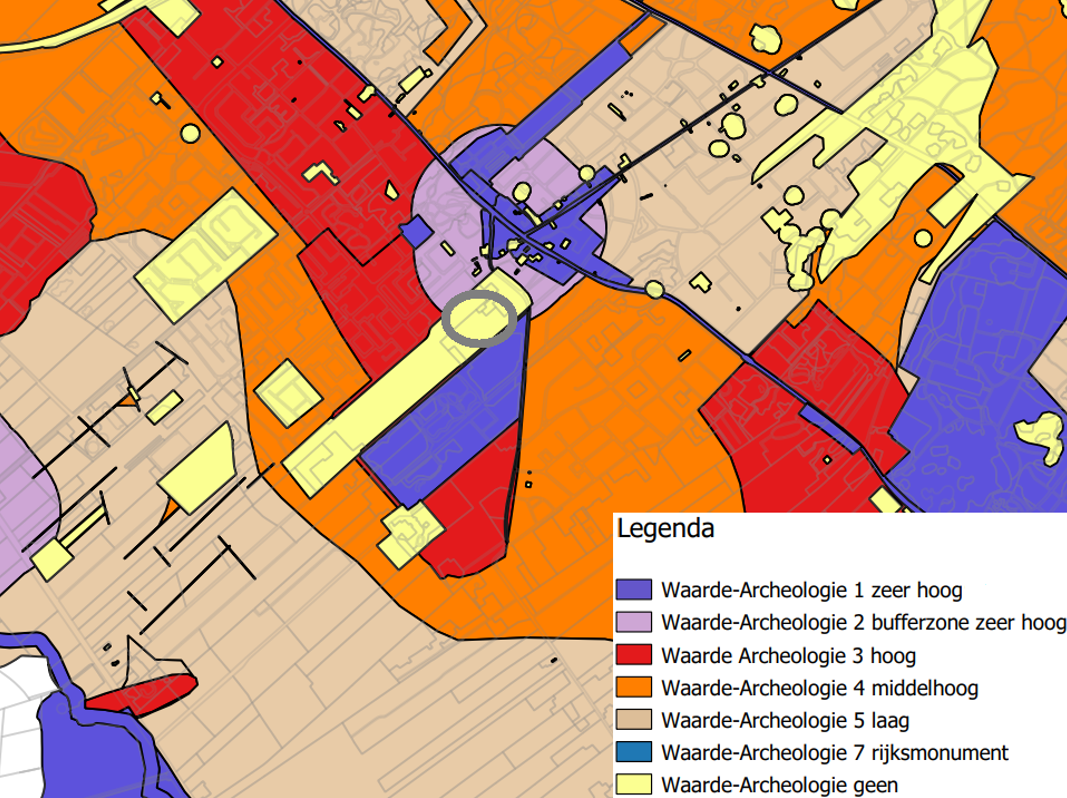Click the dark blue 'rijksmonument' legend swatch

click(x=634, y=752)
